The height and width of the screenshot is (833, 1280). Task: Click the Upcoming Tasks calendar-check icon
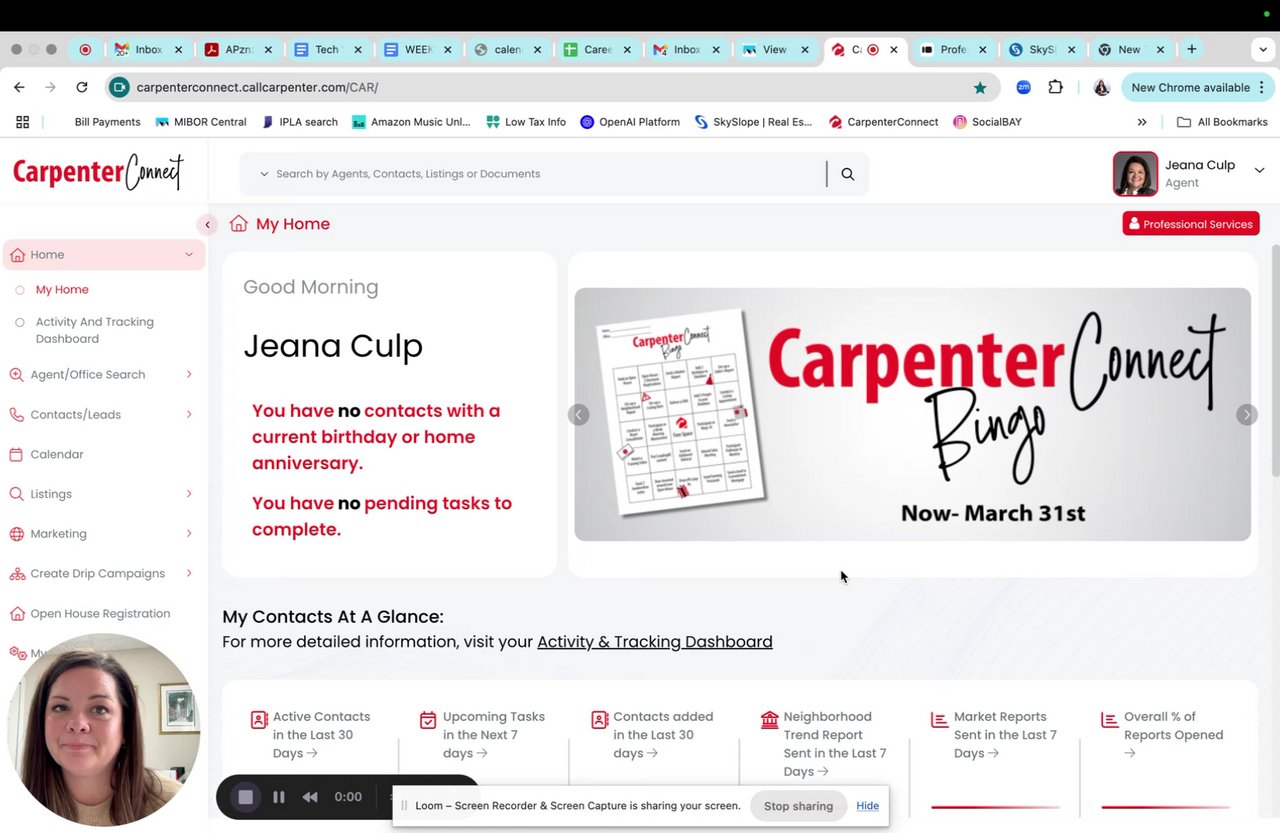428,719
